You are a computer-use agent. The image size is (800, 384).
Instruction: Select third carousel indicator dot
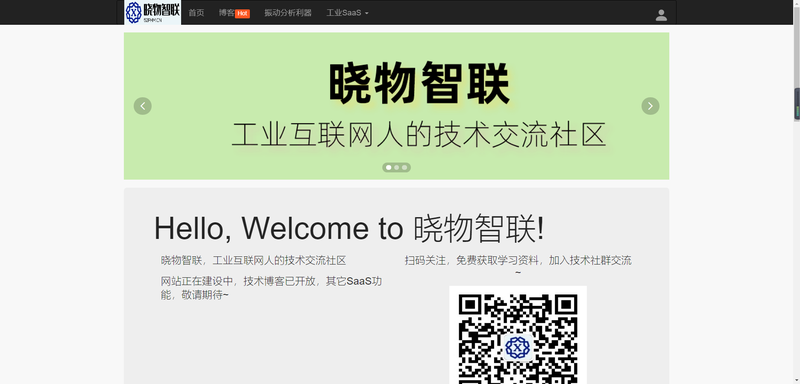tap(404, 167)
